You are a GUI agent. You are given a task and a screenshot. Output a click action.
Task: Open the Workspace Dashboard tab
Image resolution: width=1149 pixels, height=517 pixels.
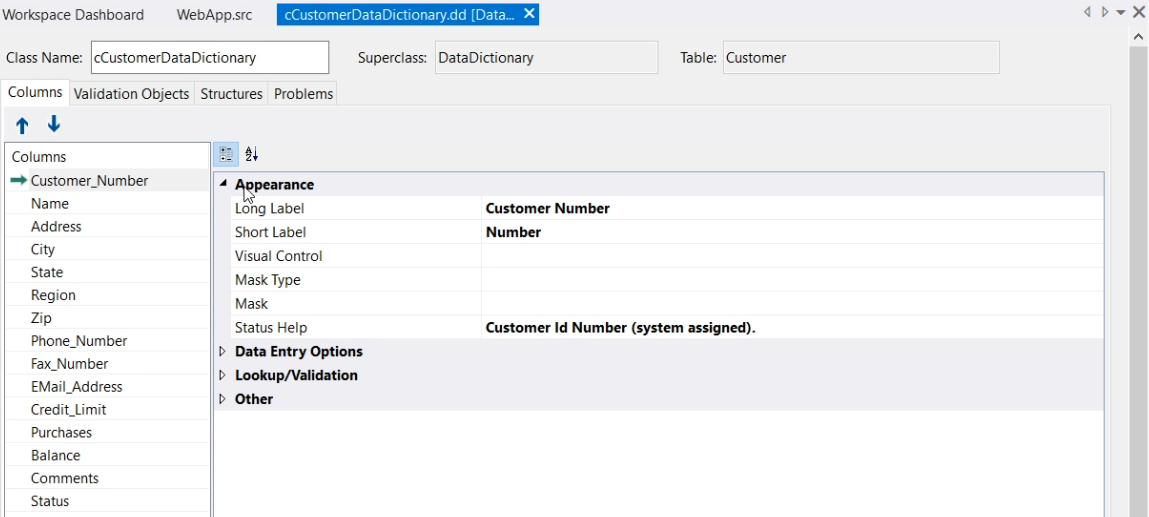pyautogui.click(x=73, y=15)
